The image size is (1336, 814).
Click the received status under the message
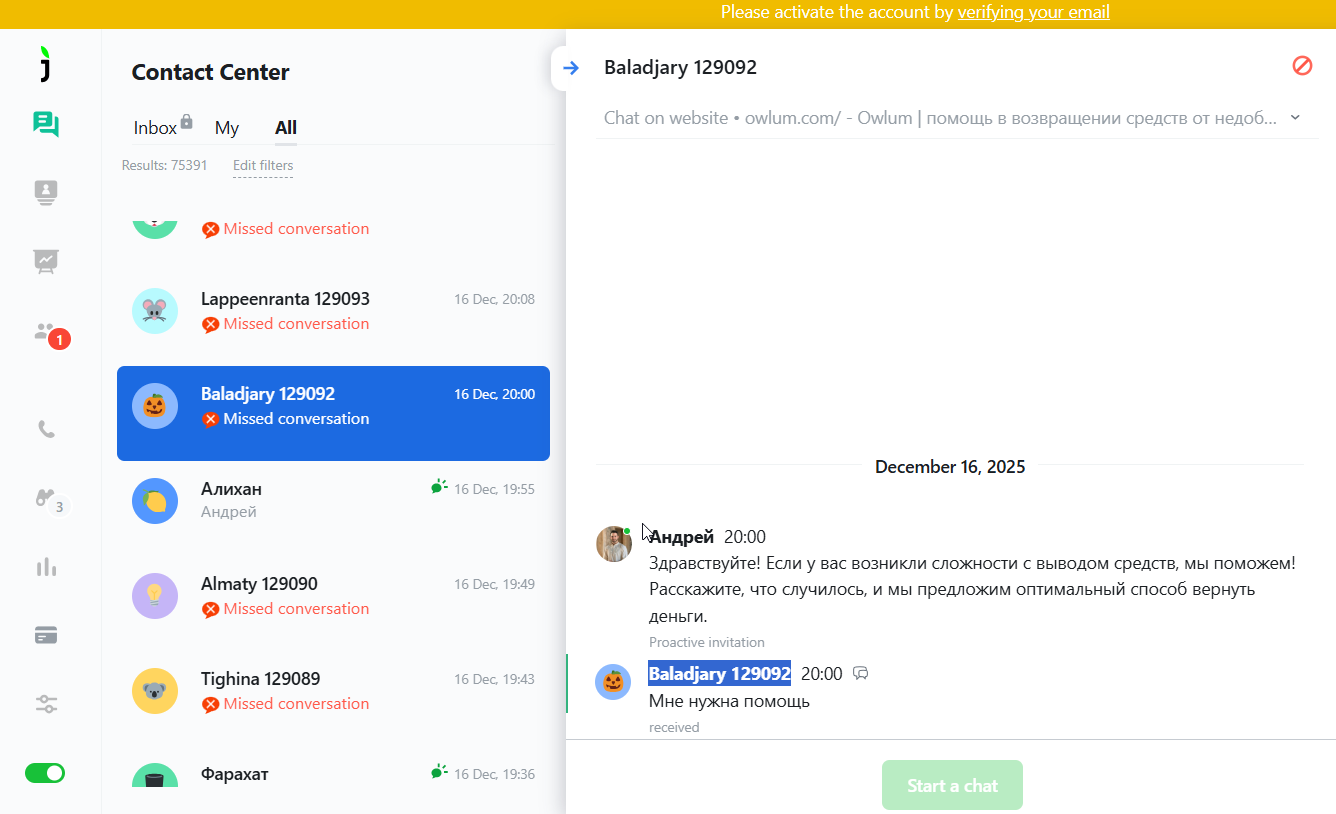tap(674, 727)
